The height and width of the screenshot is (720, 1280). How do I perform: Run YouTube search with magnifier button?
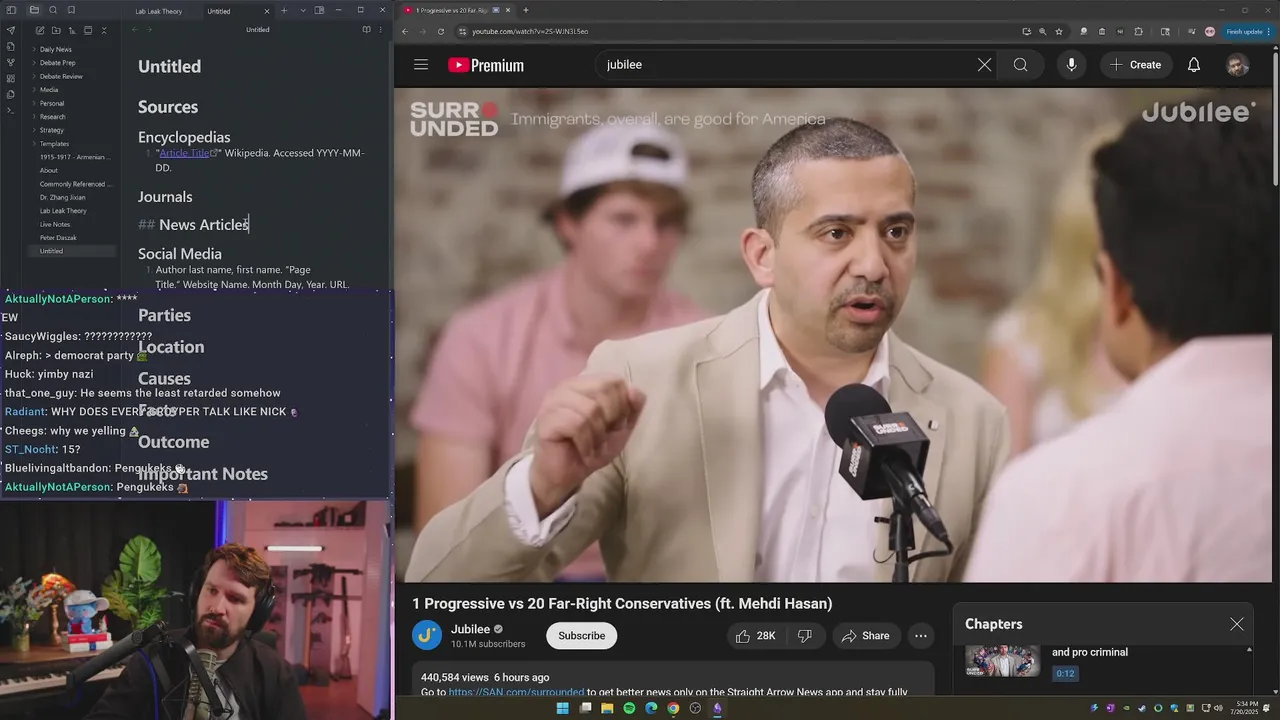pos(1020,65)
